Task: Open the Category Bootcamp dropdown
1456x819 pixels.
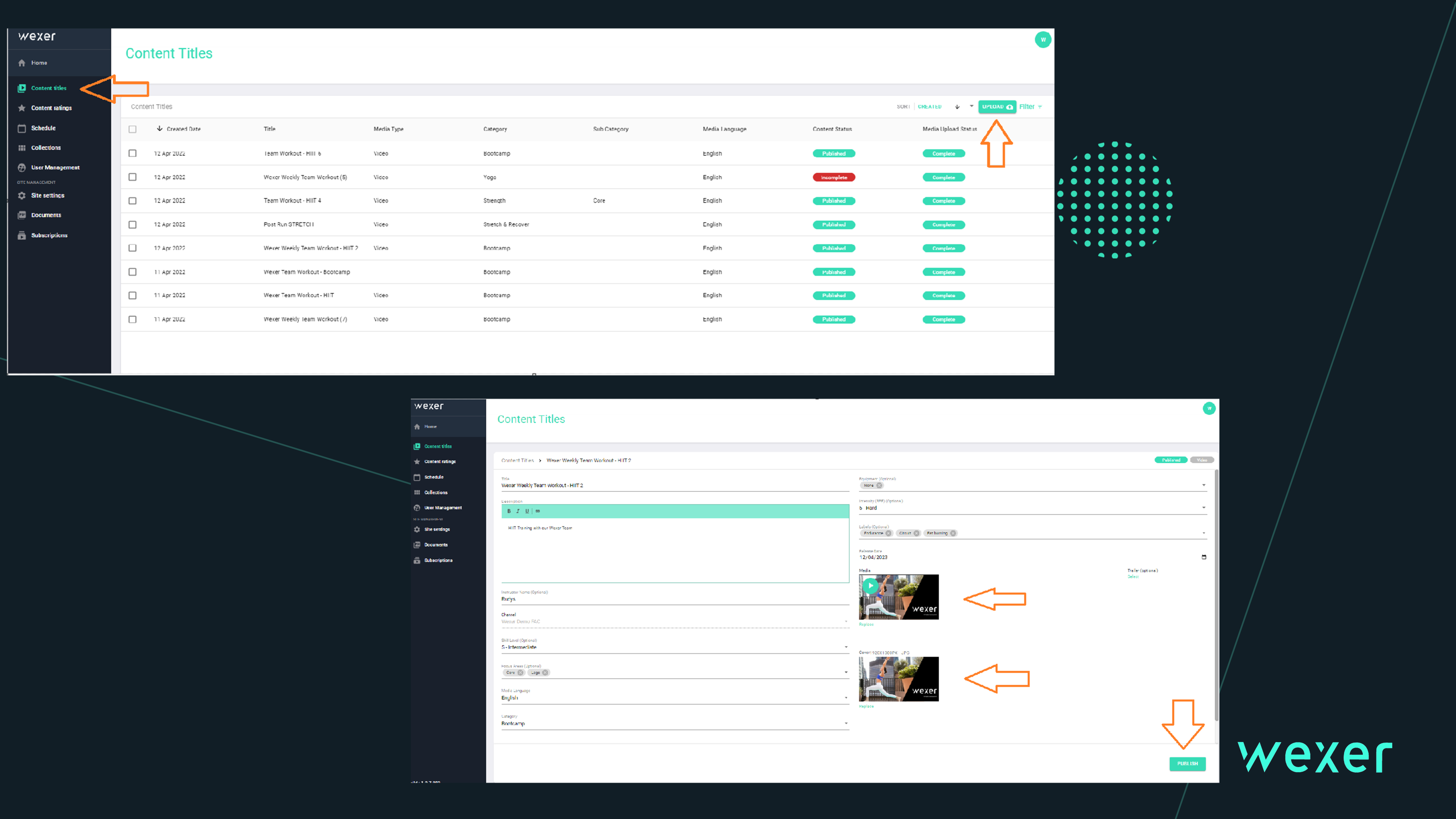Action: tap(845, 723)
